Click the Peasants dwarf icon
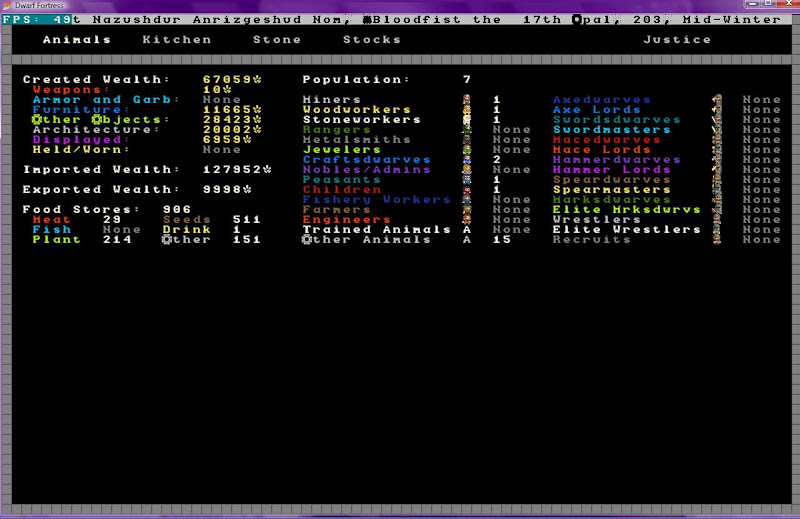Viewport: 800px width, 519px height. coord(467,180)
